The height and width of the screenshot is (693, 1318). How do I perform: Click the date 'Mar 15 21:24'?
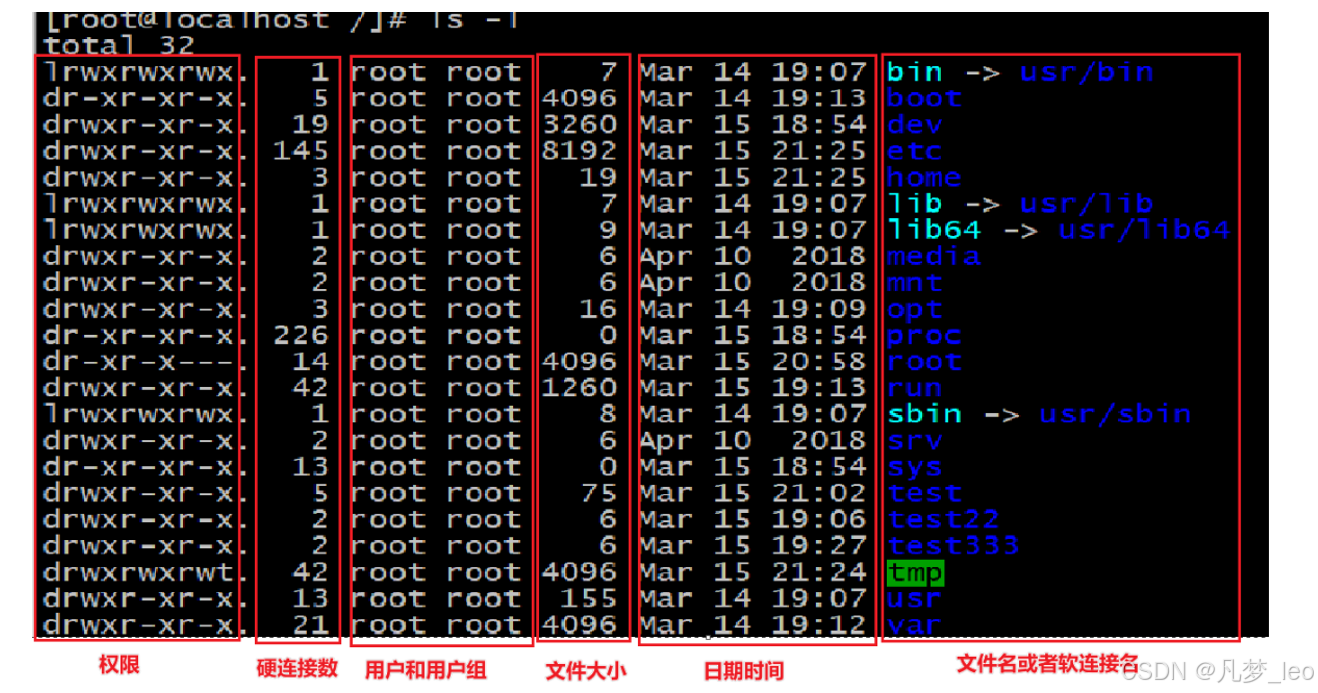pyautogui.click(x=753, y=572)
